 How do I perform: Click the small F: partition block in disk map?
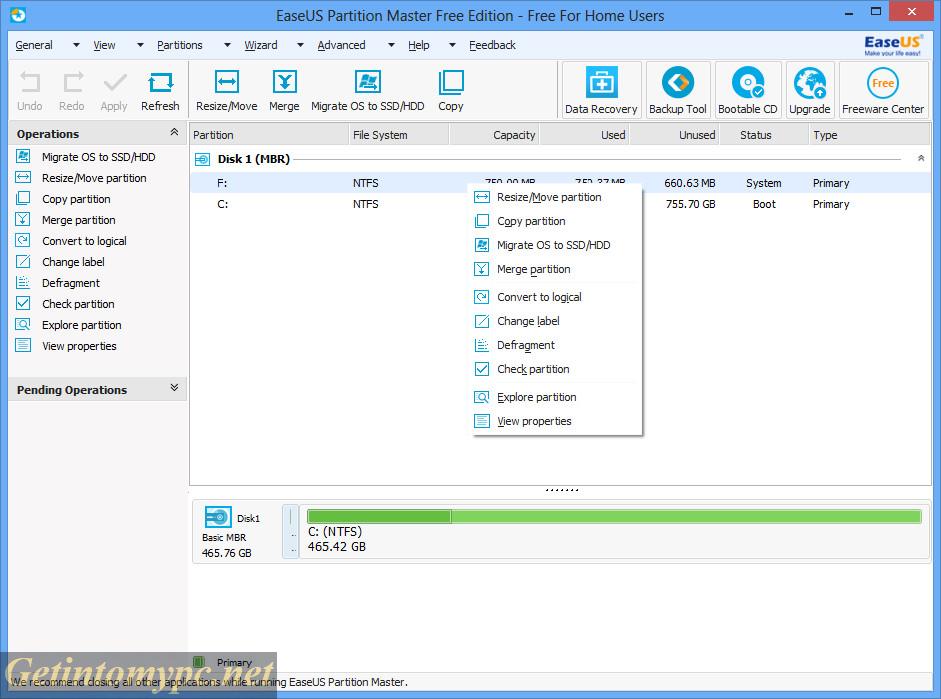click(290, 532)
